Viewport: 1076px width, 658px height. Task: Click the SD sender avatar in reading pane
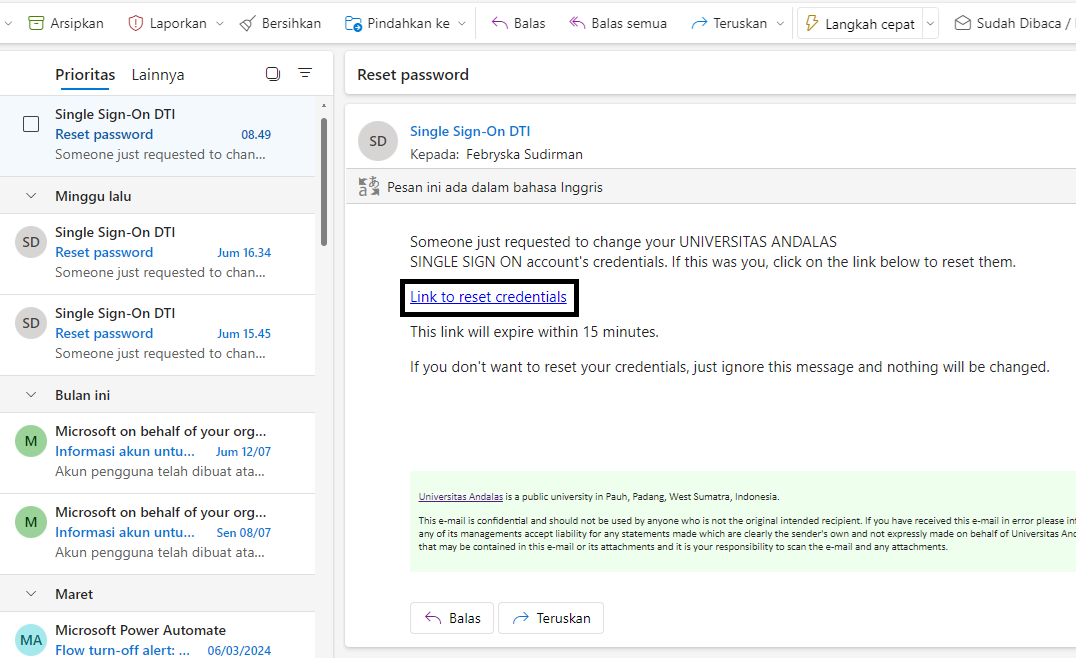click(378, 141)
